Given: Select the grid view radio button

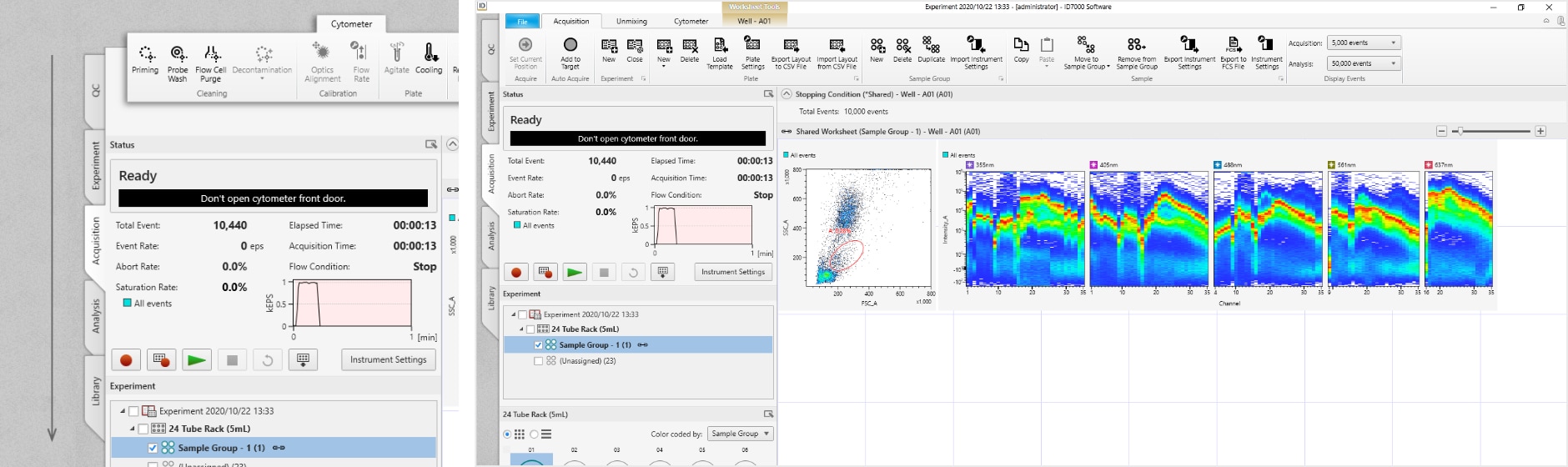Looking at the screenshot, I should click(x=507, y=434).
